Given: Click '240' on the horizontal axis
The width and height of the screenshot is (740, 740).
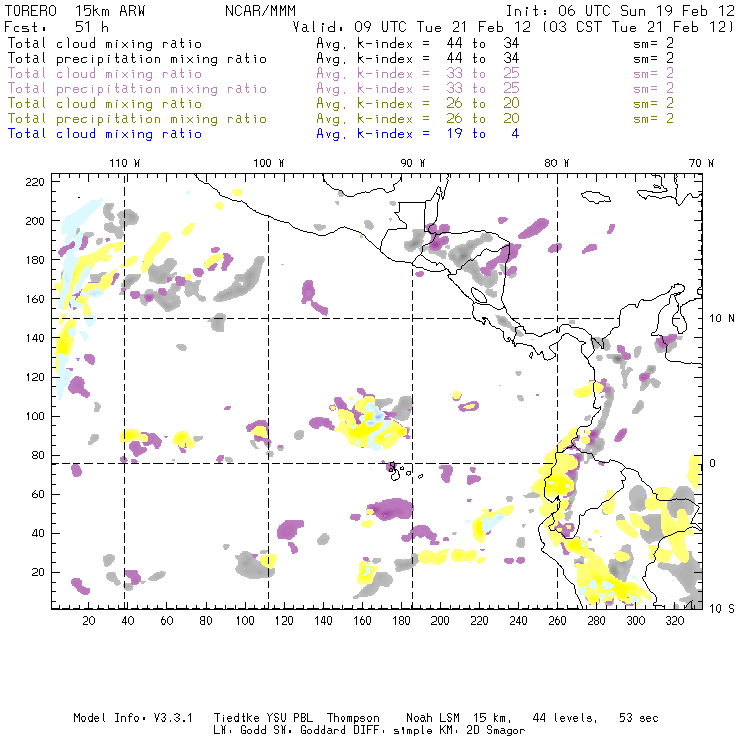Looking at the screenshot, I should pos(518,621).
